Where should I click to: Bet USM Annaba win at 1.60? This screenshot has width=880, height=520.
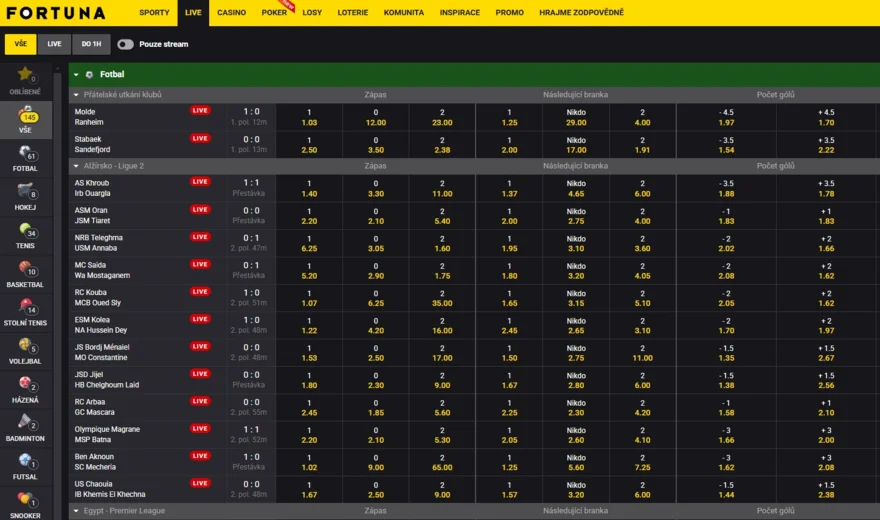point(442,243)
